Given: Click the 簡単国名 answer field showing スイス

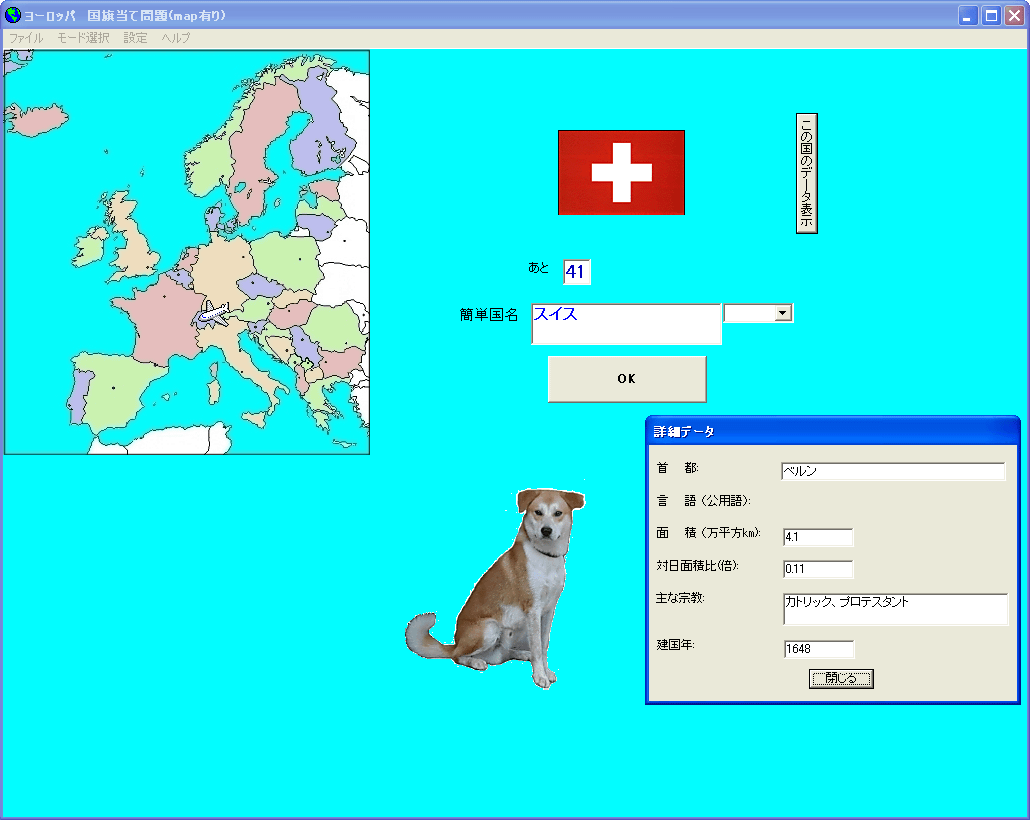Looking at the screenshot, I should pyautogui.click(x=626, y=324).
